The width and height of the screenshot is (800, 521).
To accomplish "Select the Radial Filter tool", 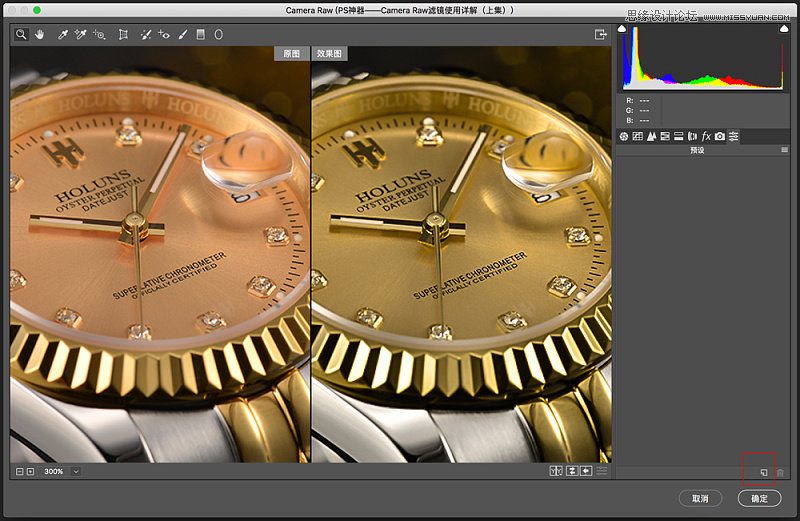I will click(x=218, y=35).
